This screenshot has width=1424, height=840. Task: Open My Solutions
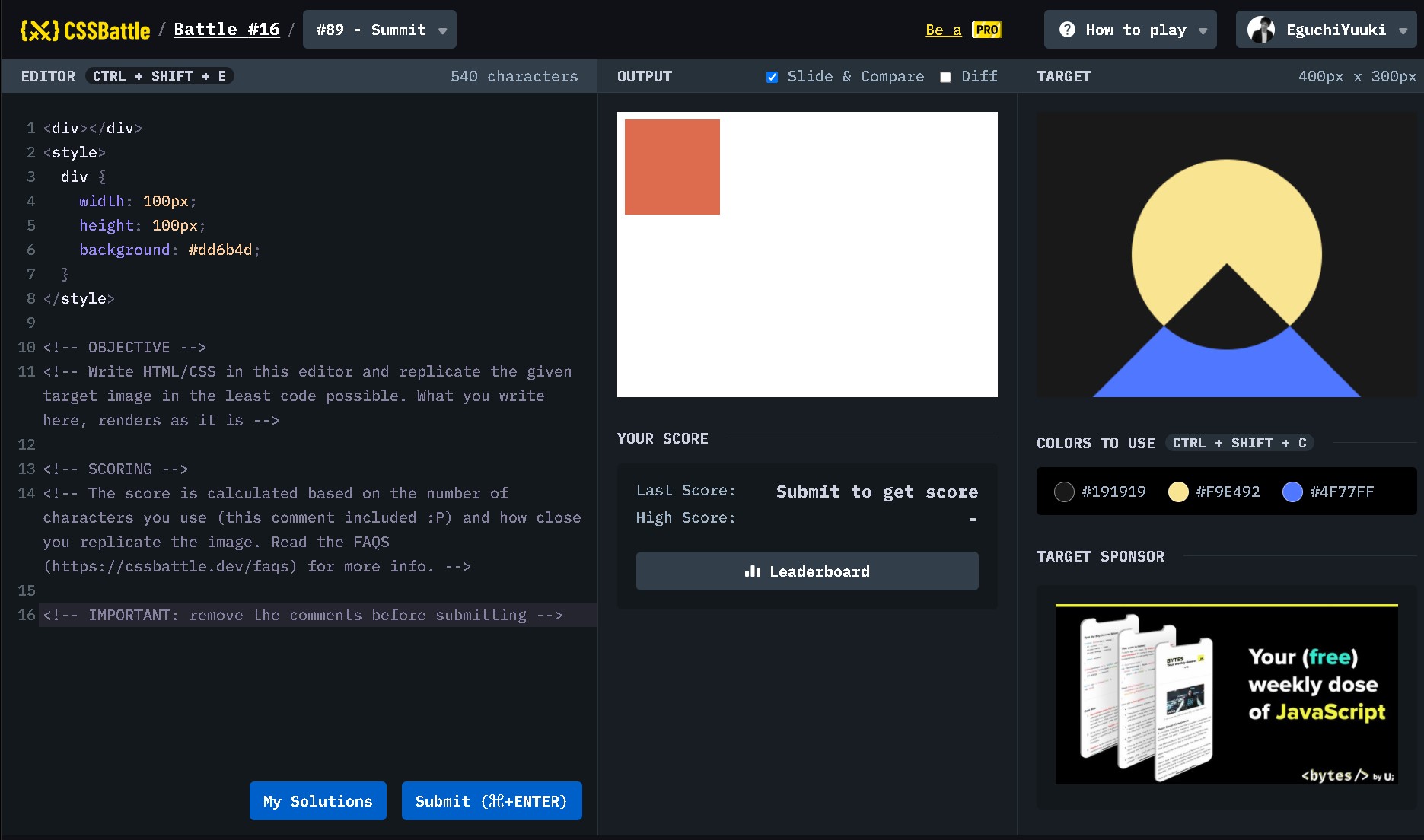[x=317, y=800]
